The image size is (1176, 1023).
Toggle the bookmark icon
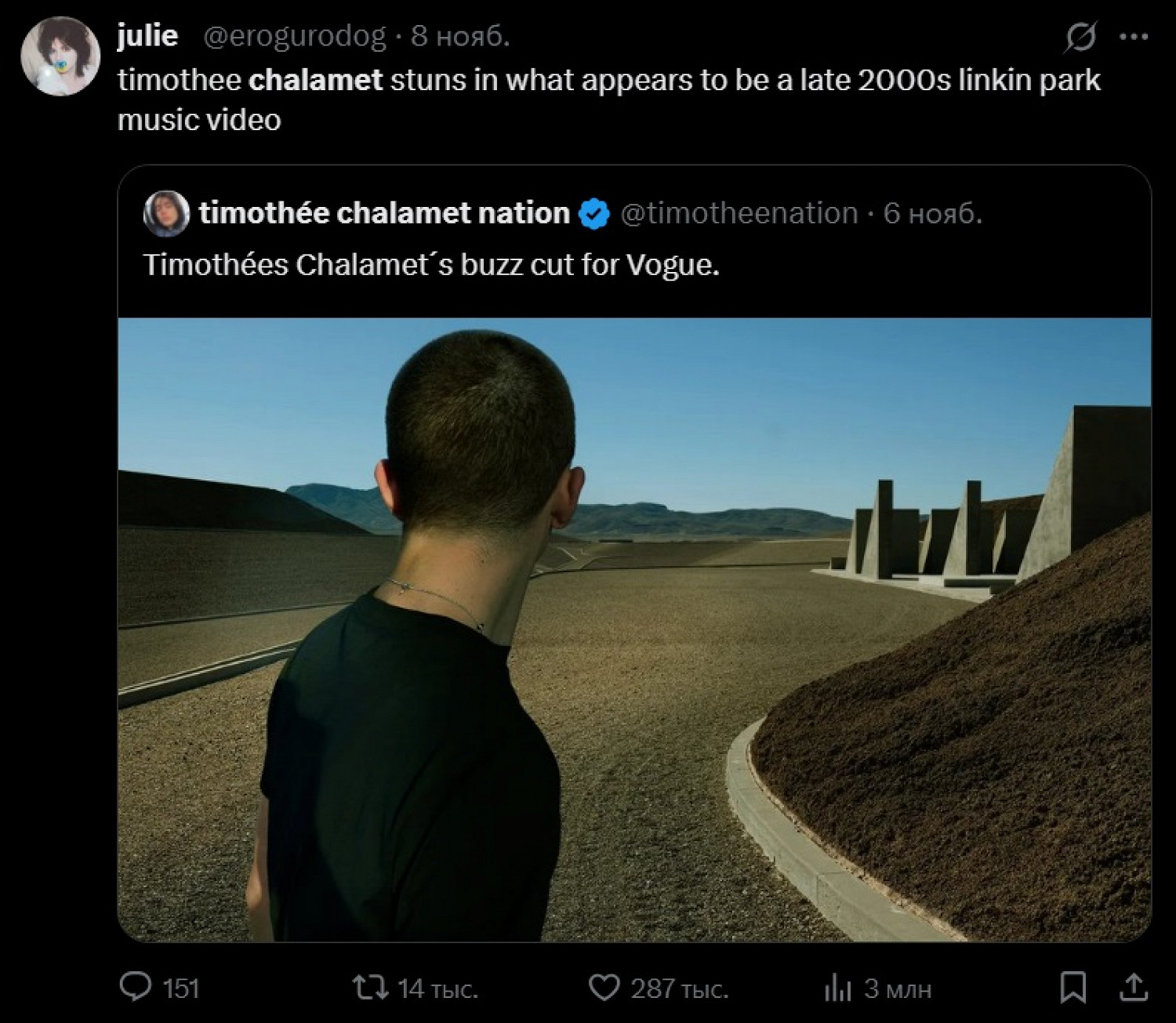click(x=1073, y=988)
